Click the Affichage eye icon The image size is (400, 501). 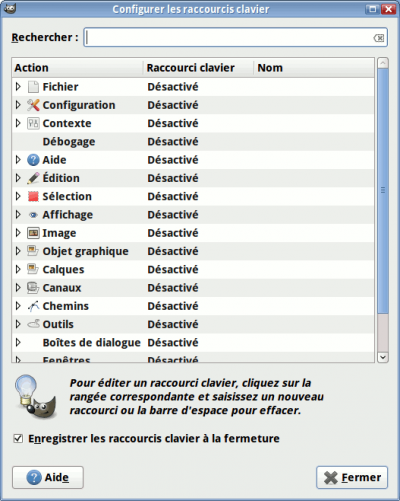[33, 215]
